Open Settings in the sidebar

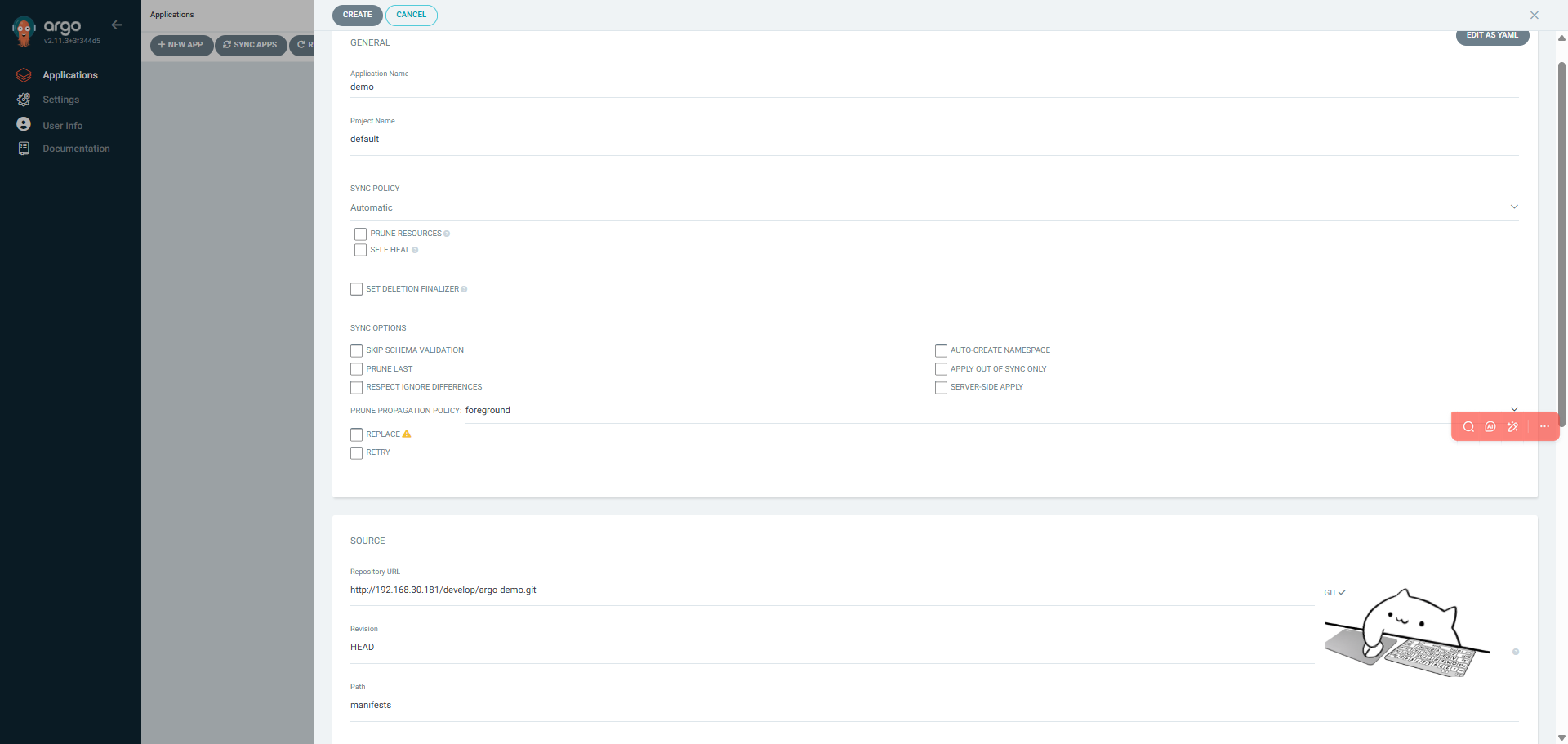coord(61,100)
